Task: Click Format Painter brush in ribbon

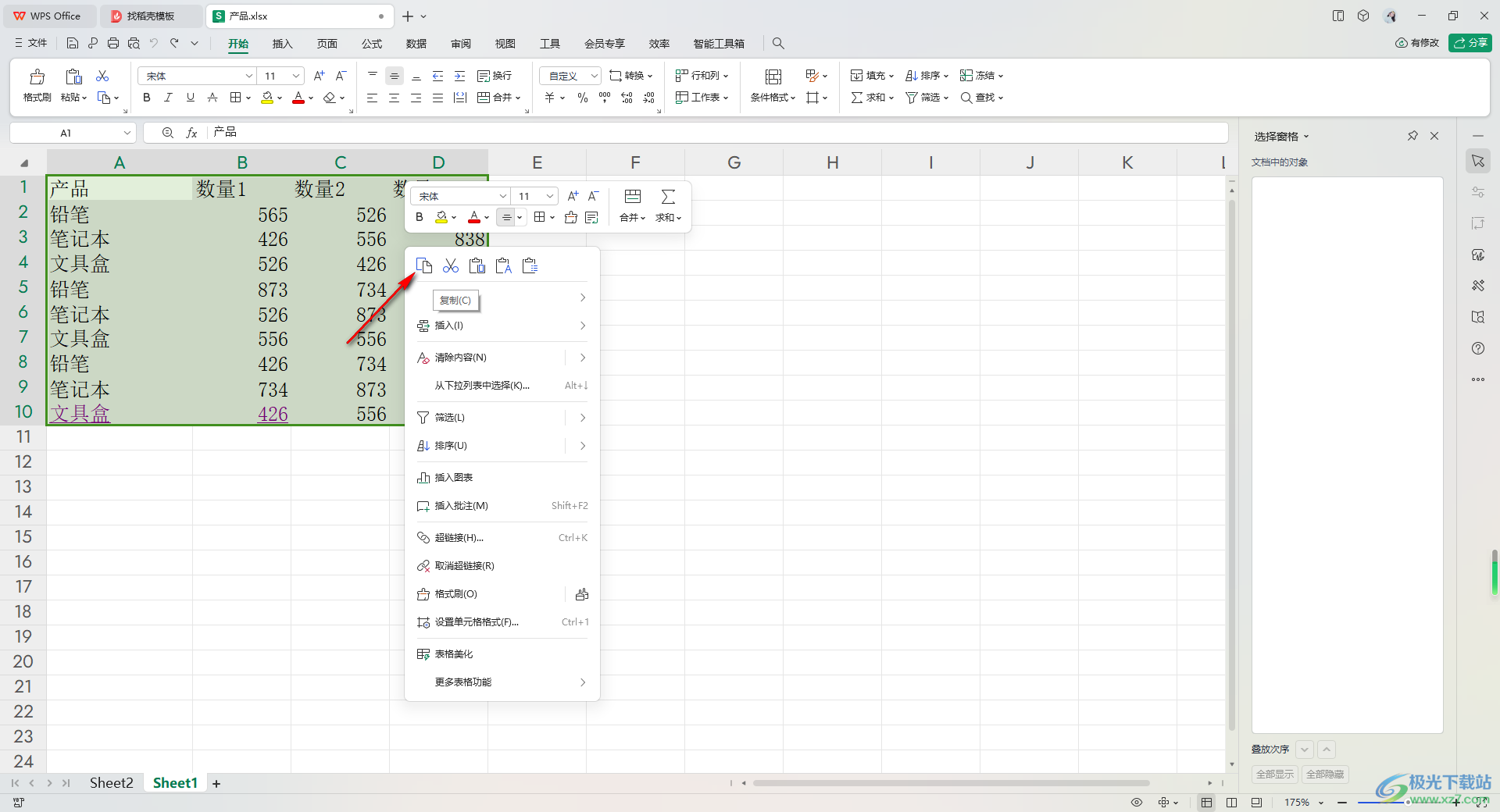Action: [x=37, y=77]
